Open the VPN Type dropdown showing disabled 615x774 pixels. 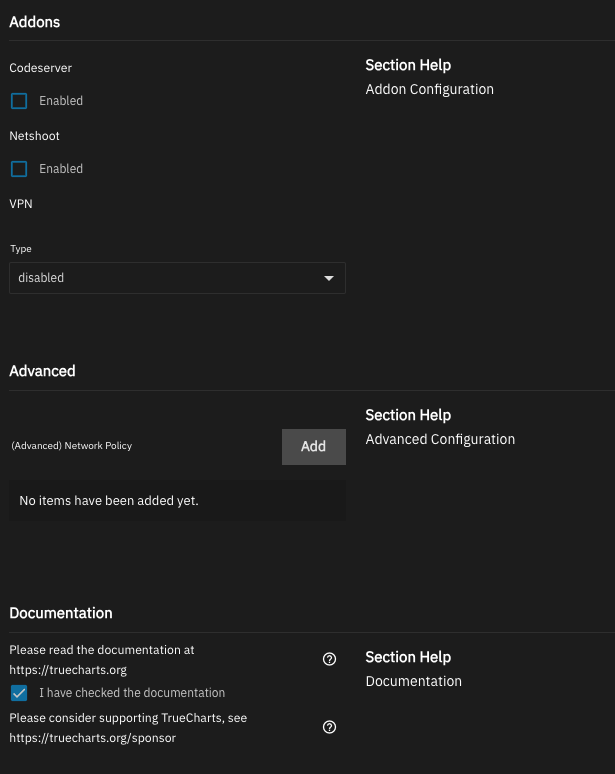(177, 278)
